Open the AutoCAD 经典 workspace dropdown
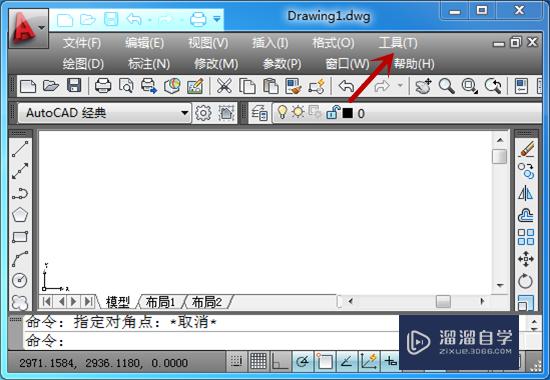 (184, 113)
